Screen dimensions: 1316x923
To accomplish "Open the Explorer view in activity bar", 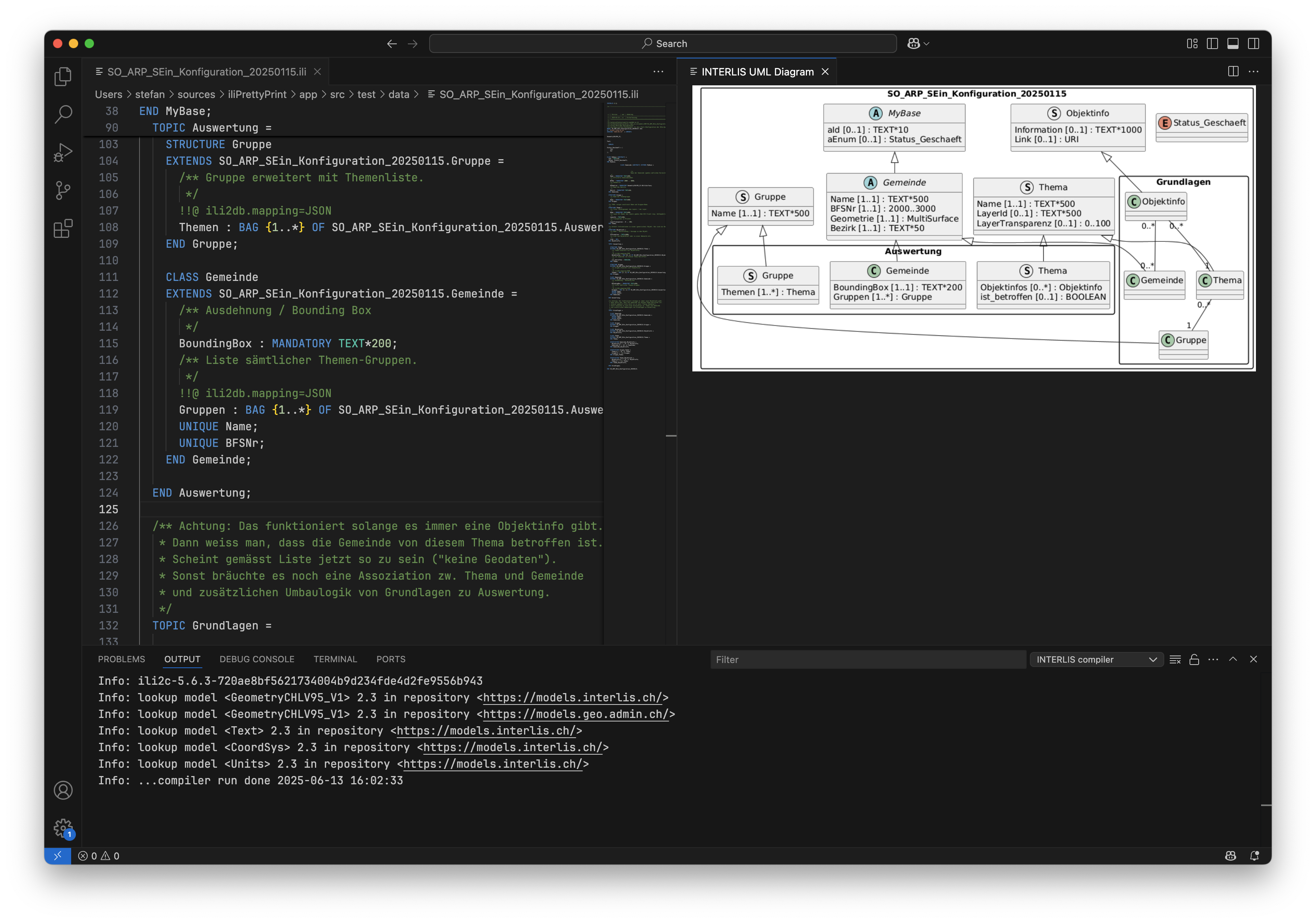I will [x=63, y=76].
